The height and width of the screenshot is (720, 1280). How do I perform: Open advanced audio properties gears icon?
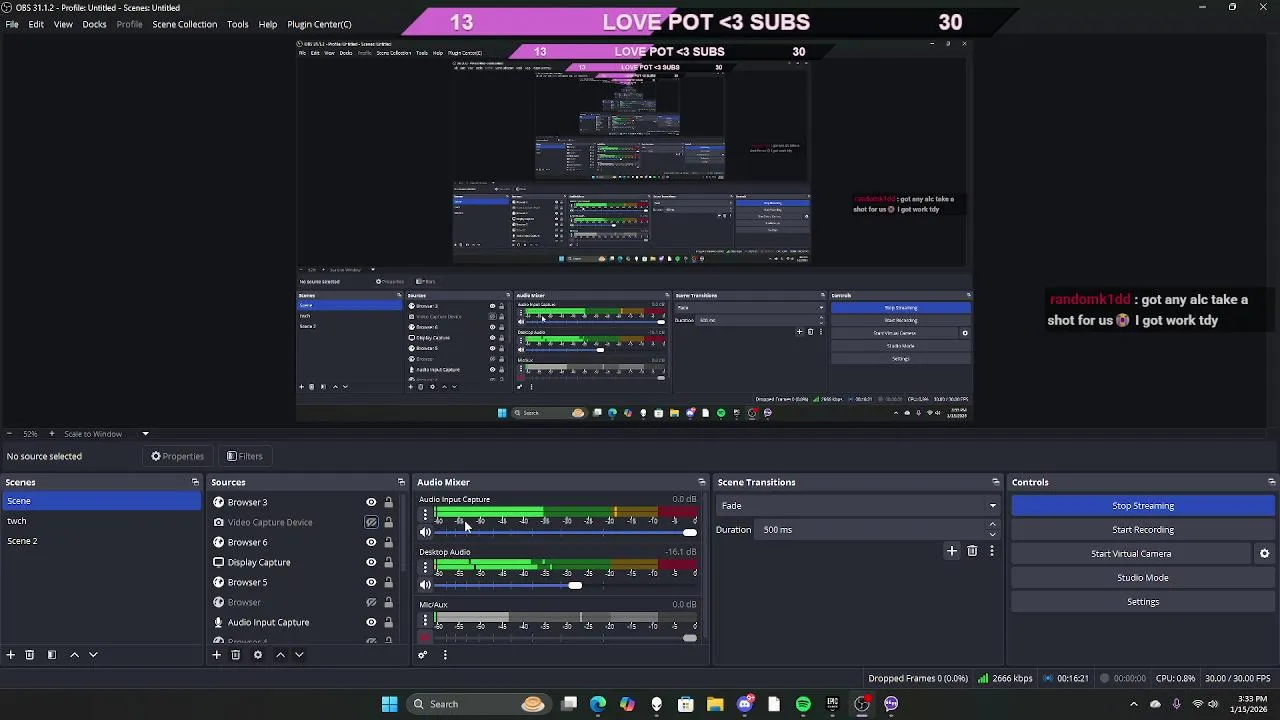[423, 655]
